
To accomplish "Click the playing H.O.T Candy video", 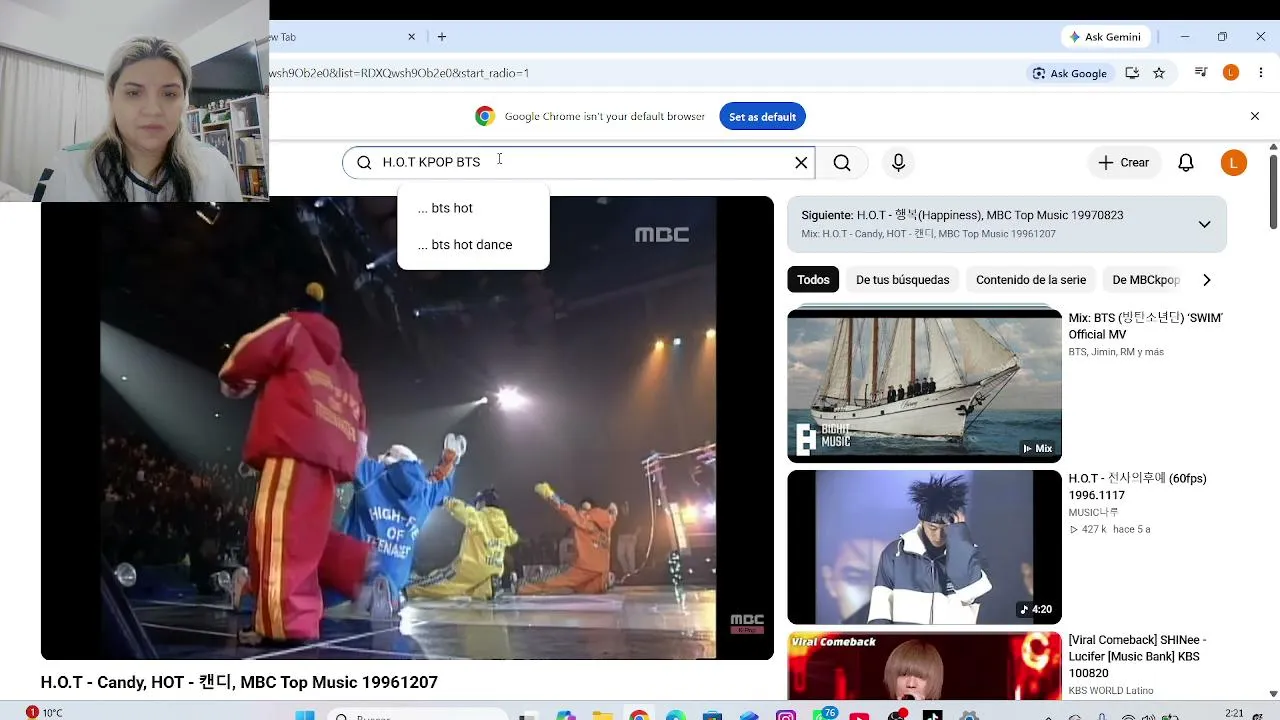I will pyautogui.click(x=407, y=428).
